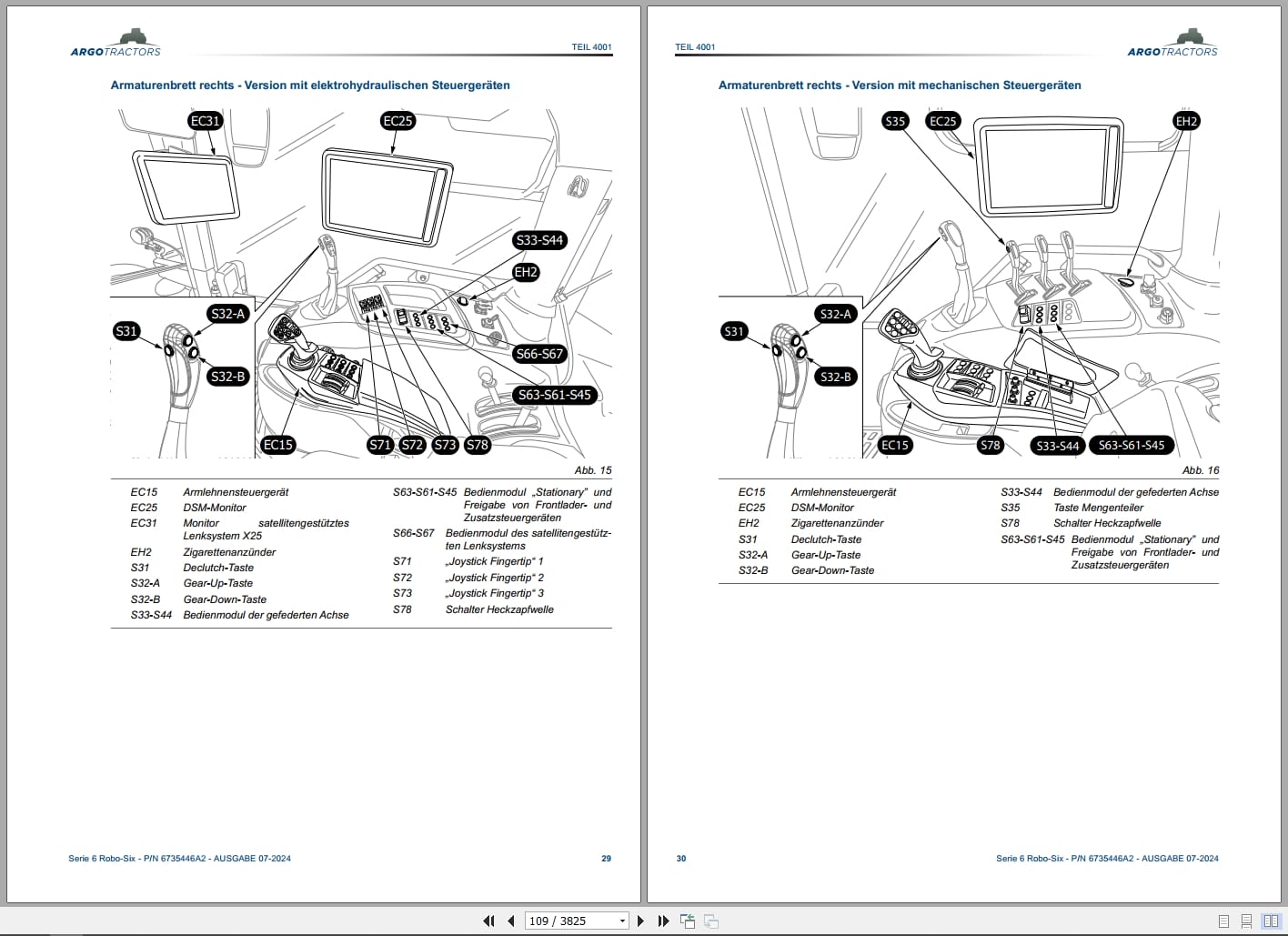Click the 'Abb. 16' figure caption
This screenshot has height=936, width=1288.
click(1201, 470)
